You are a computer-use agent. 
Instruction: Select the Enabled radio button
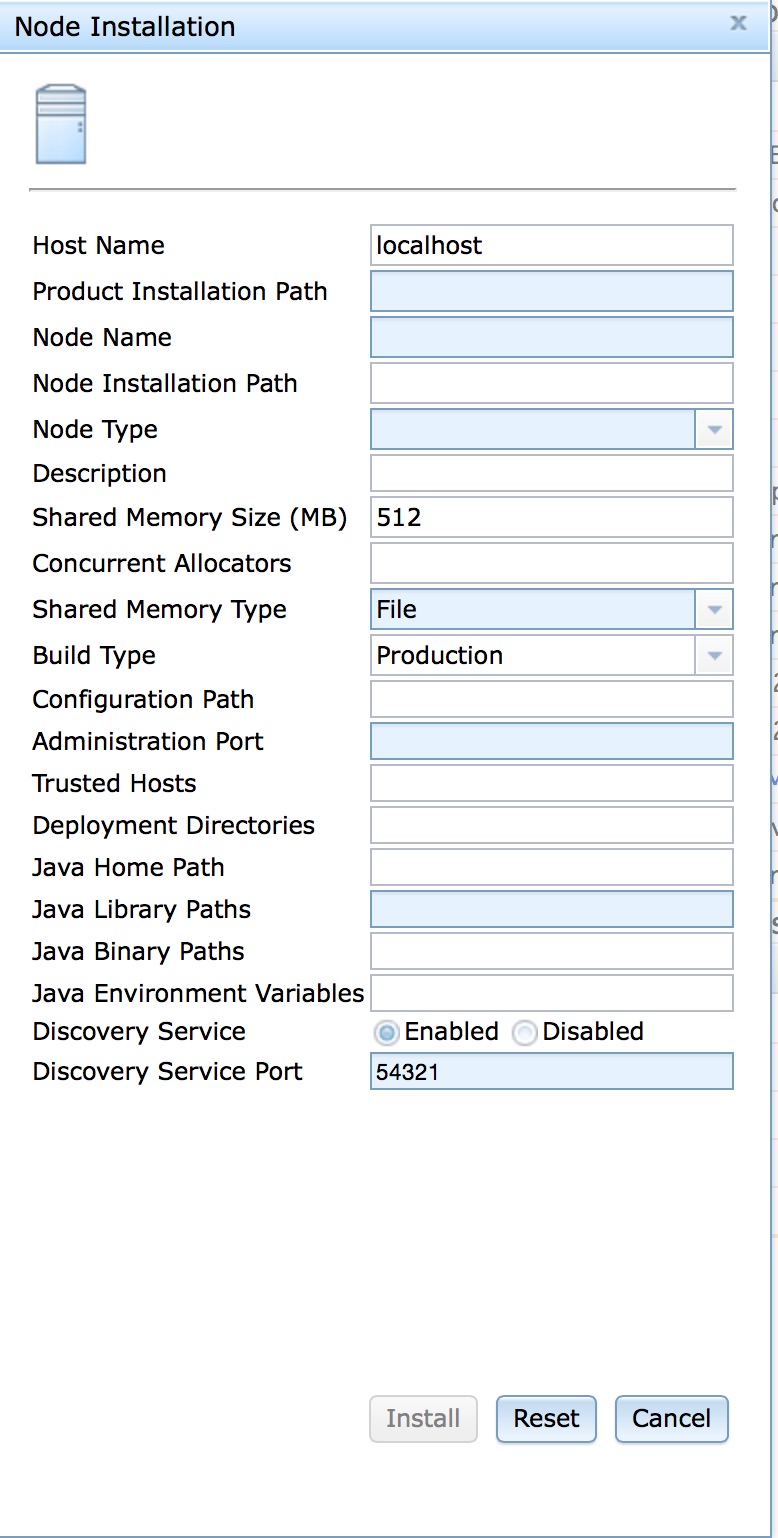386,1032
